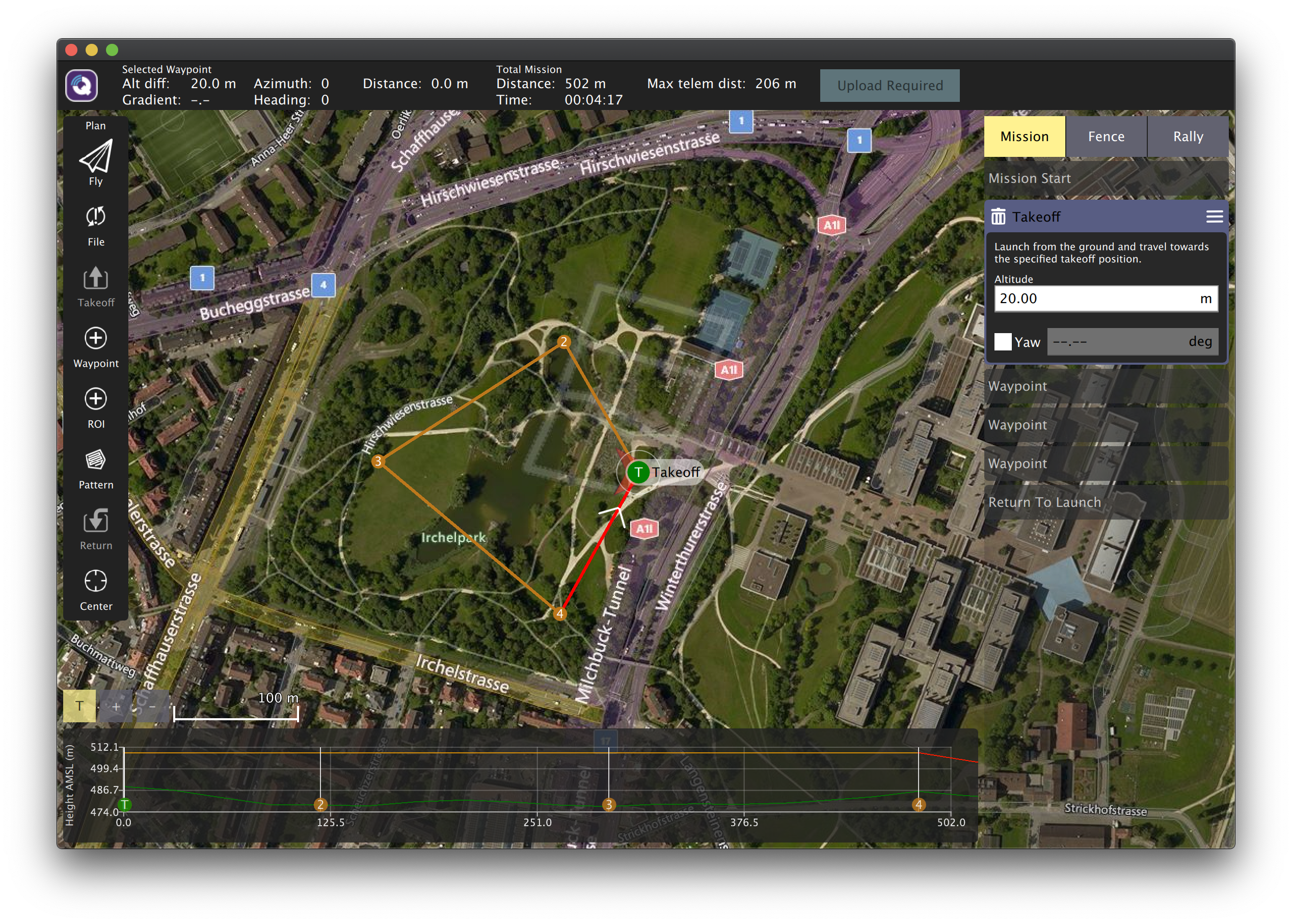Click waypoint 2 marker in height profile

pyautogui.click(x=320, y=804)
